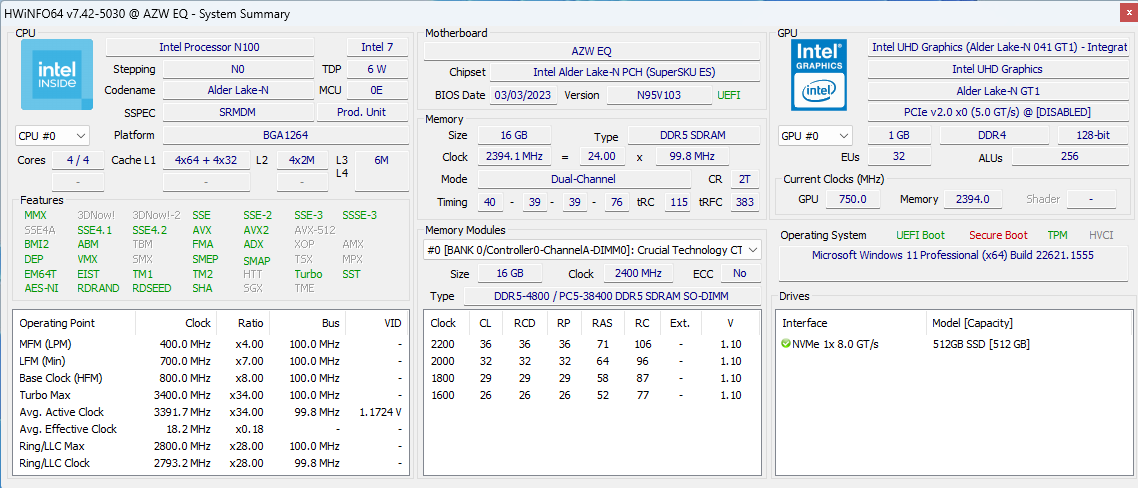Click the Prod. Unit field
The height and width of the screenshot is (488, 1138).
point(362,113)
